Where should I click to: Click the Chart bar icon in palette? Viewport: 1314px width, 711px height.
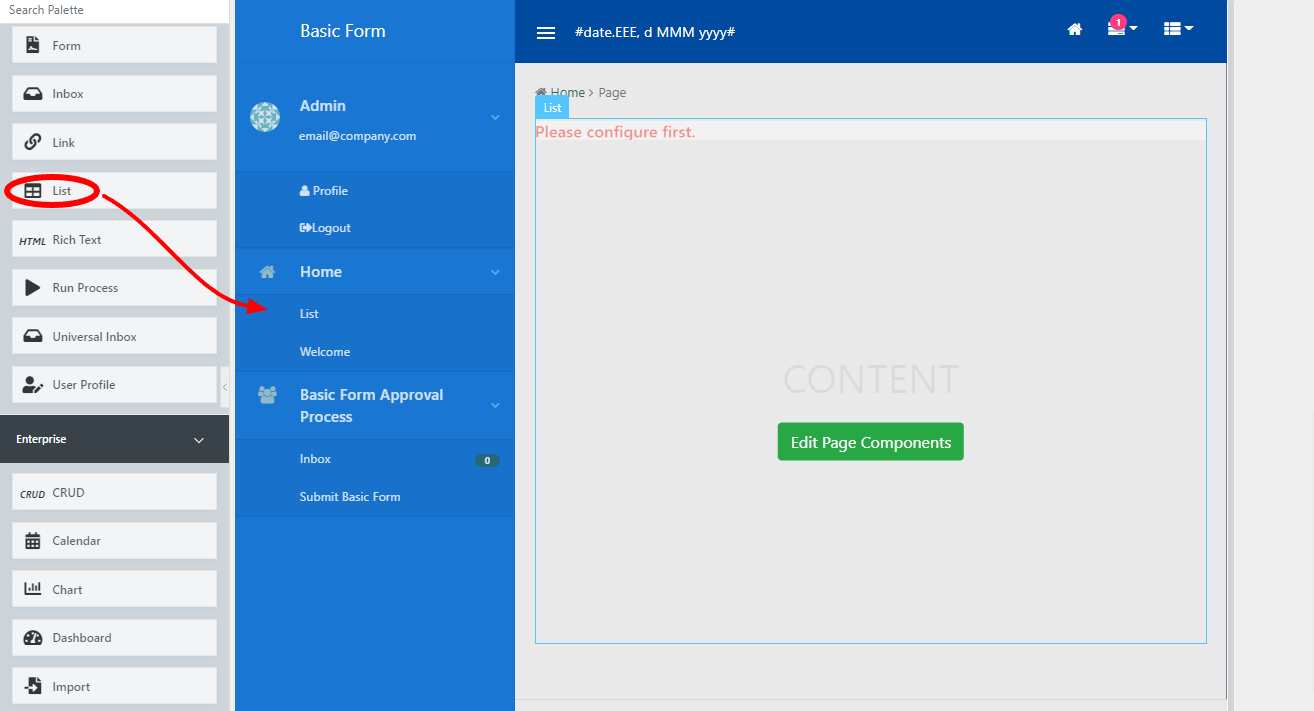[x=33, y=589]
